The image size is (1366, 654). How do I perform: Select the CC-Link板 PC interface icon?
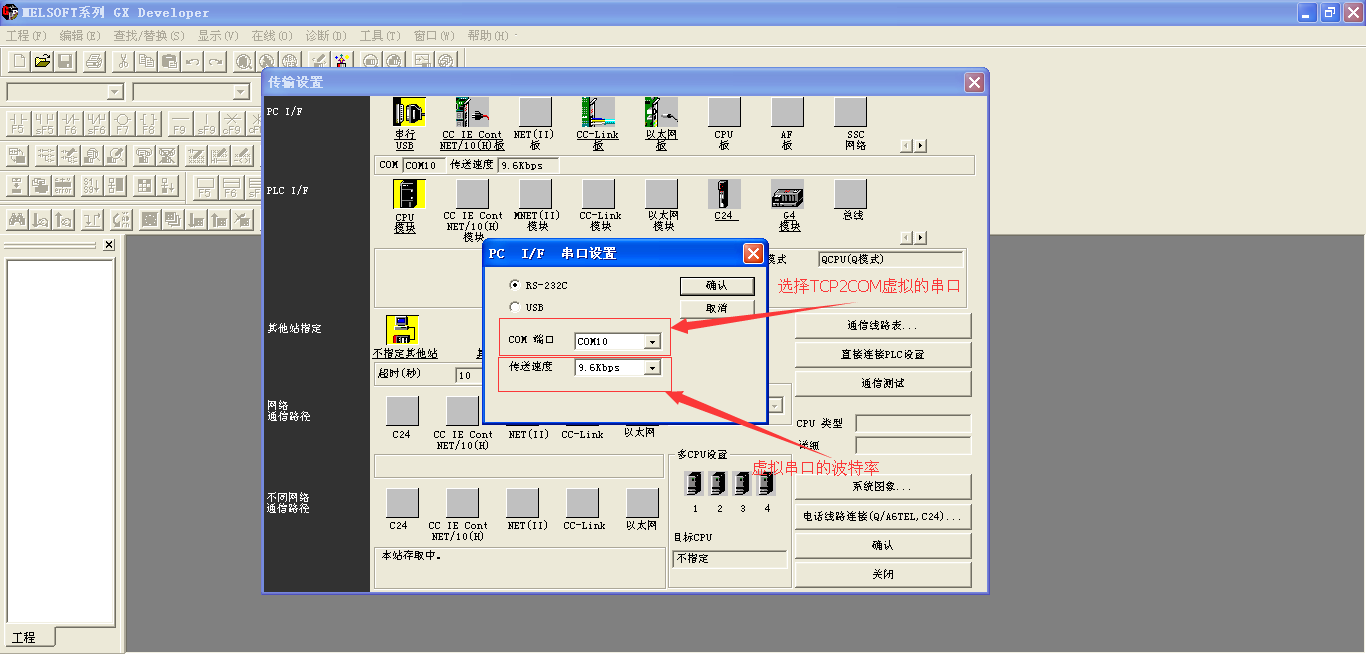(598, 112)
